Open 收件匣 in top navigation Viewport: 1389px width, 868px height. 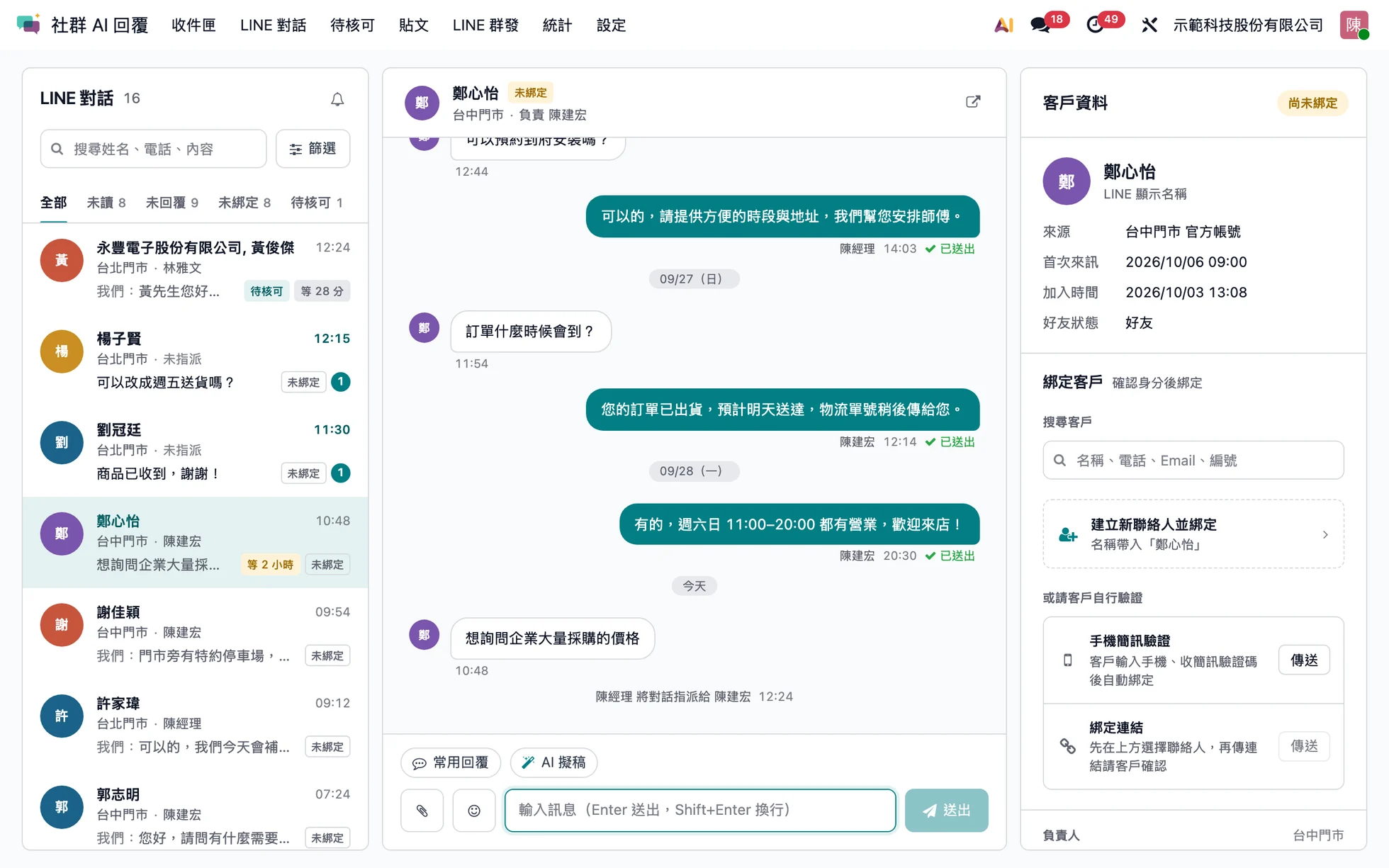[x=193, y=25]
